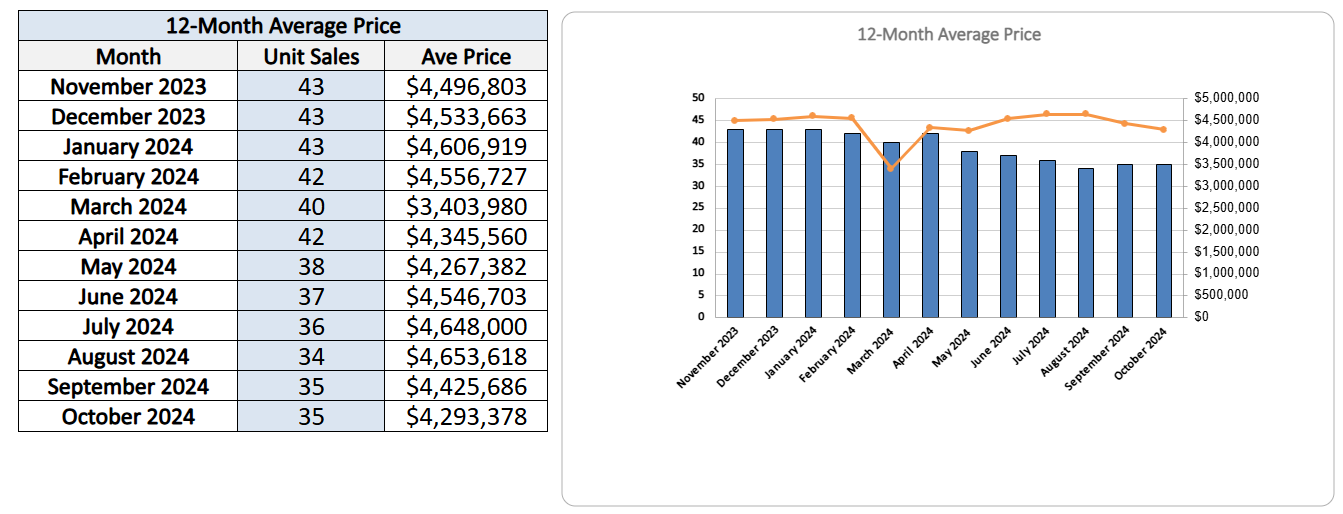This screenshot has width=1343, height=514.
Task: Click the June 2024 table month cell
Action: click(x=128, y=296)
